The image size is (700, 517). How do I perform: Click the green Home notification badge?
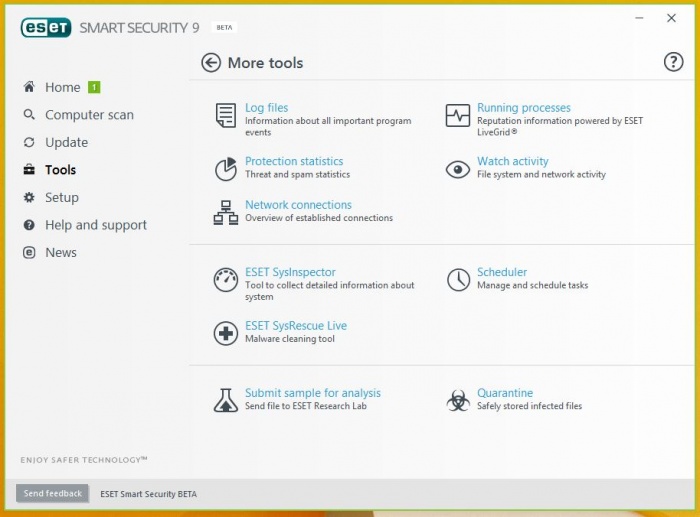click(x=94, y=87)
